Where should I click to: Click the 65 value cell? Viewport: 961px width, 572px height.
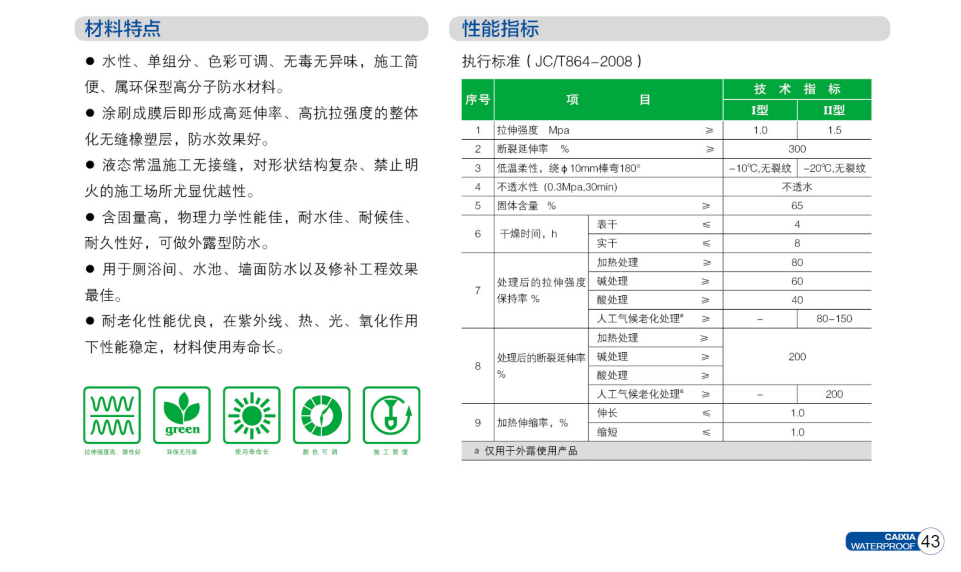click(x=797, y=206)
